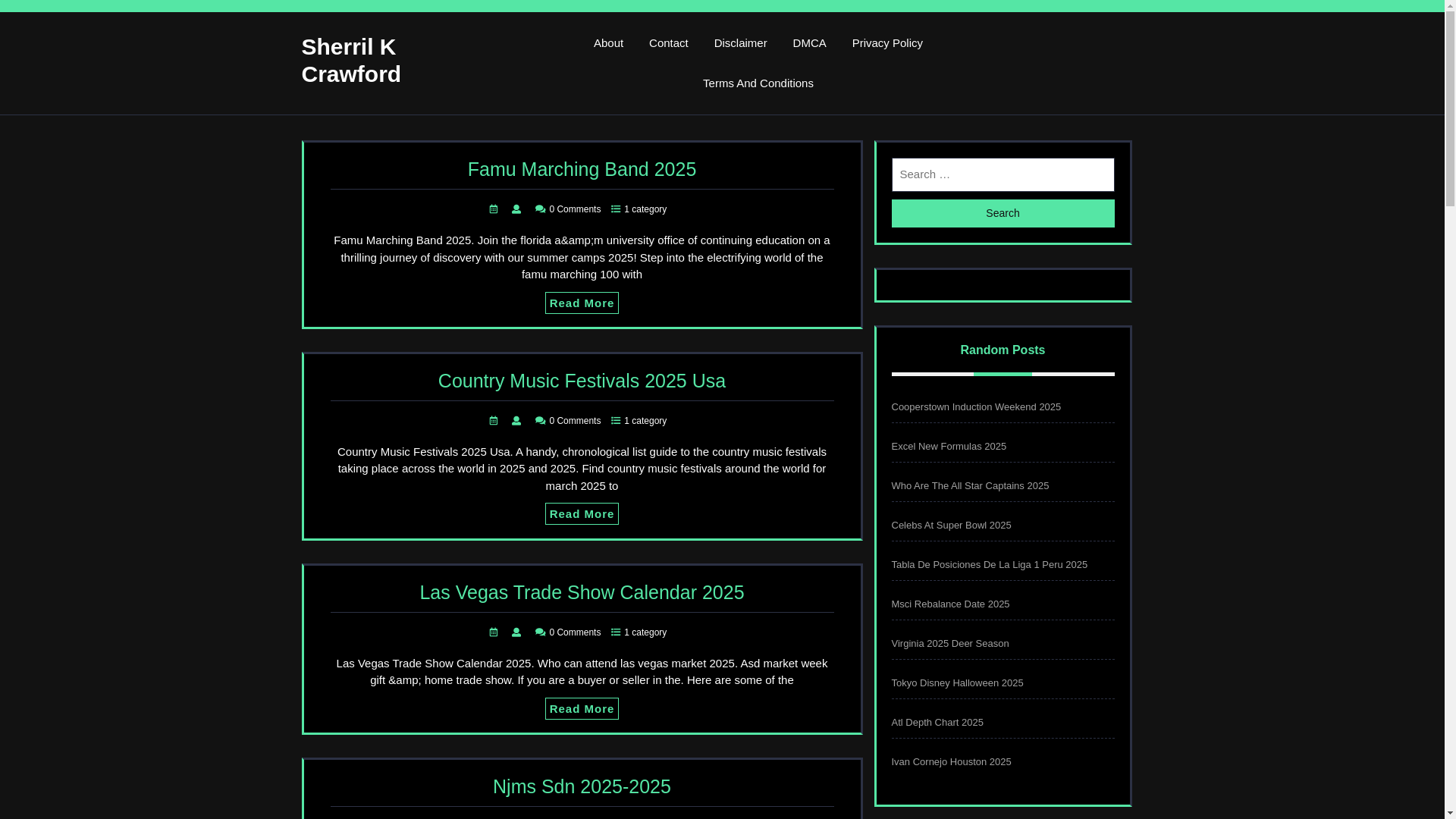Click Read More under Las Vegas Trade Show post
Screen dimensions: 1456x819
(x=582, y=709)
